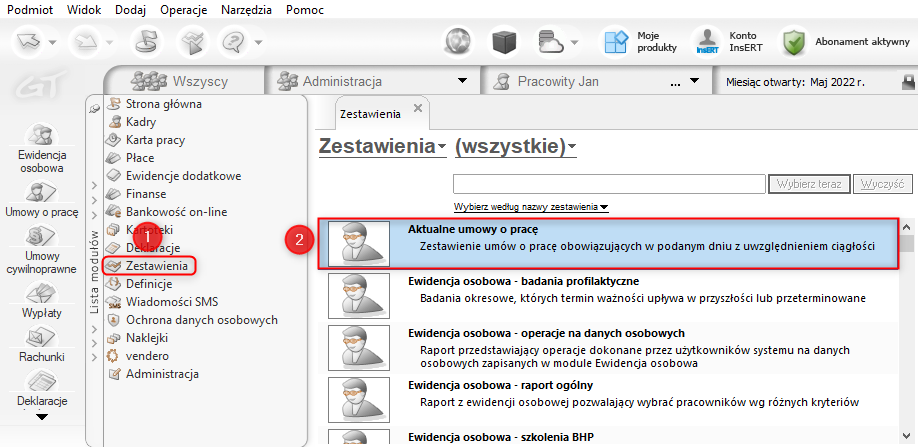The image size is (918, 447).
Task: Open the Pomoc menu
Action: click(x=305, y=10)
